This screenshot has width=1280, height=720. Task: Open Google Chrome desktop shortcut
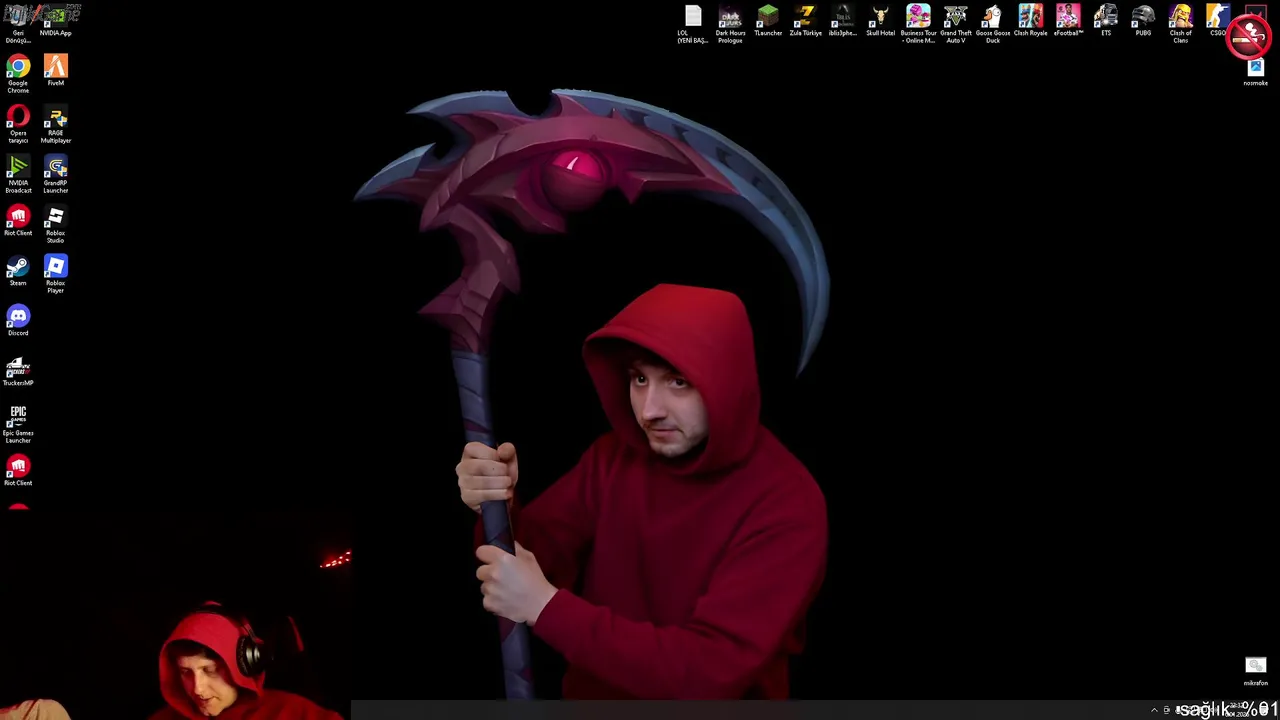click(18, 74)
